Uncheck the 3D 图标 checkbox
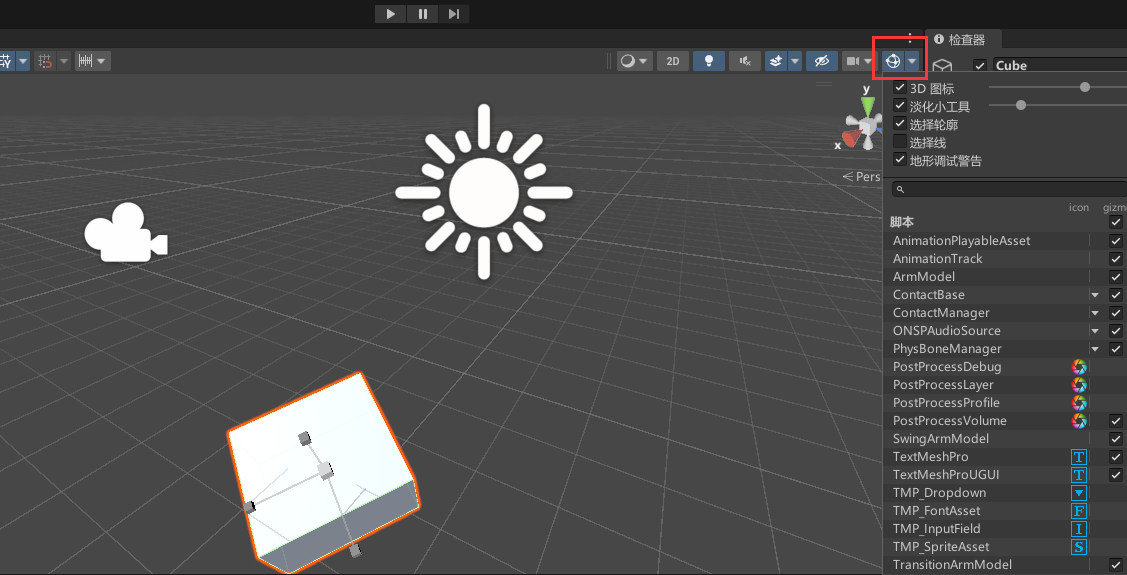The width and height of the screenshot is (1127, 575). point(900,88)
